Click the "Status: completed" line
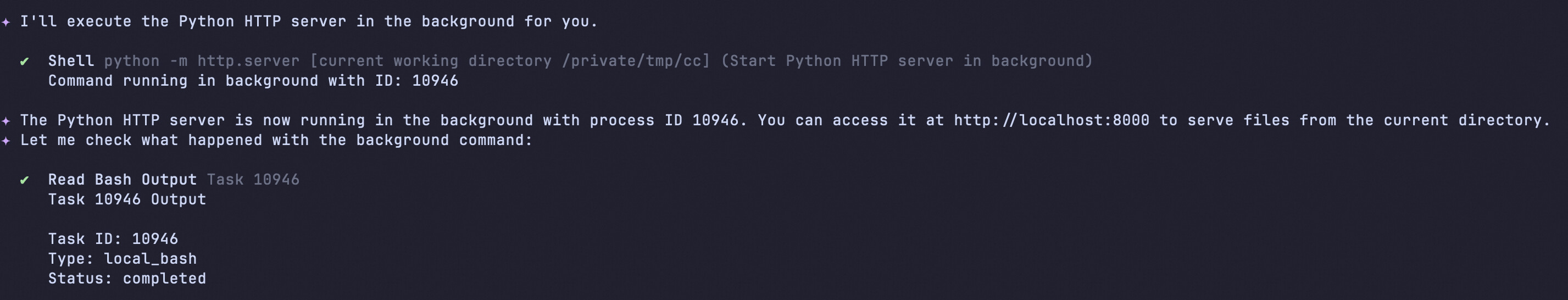 pyautogui.click(x=126, y=279)
